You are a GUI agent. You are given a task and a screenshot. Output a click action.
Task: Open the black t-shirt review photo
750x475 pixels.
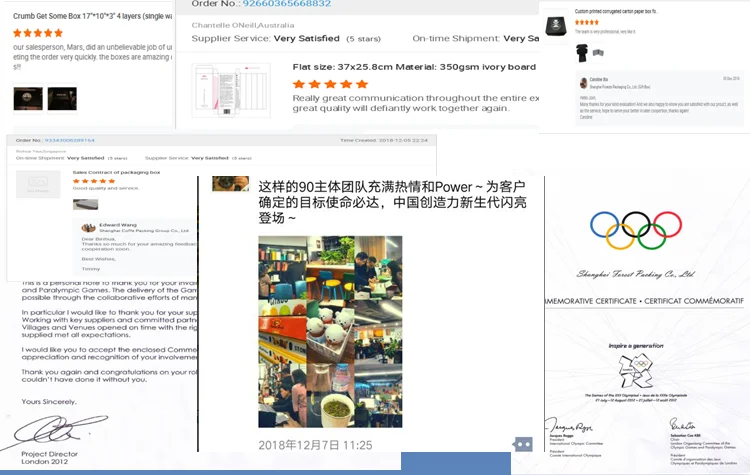[x=581, y=52]
